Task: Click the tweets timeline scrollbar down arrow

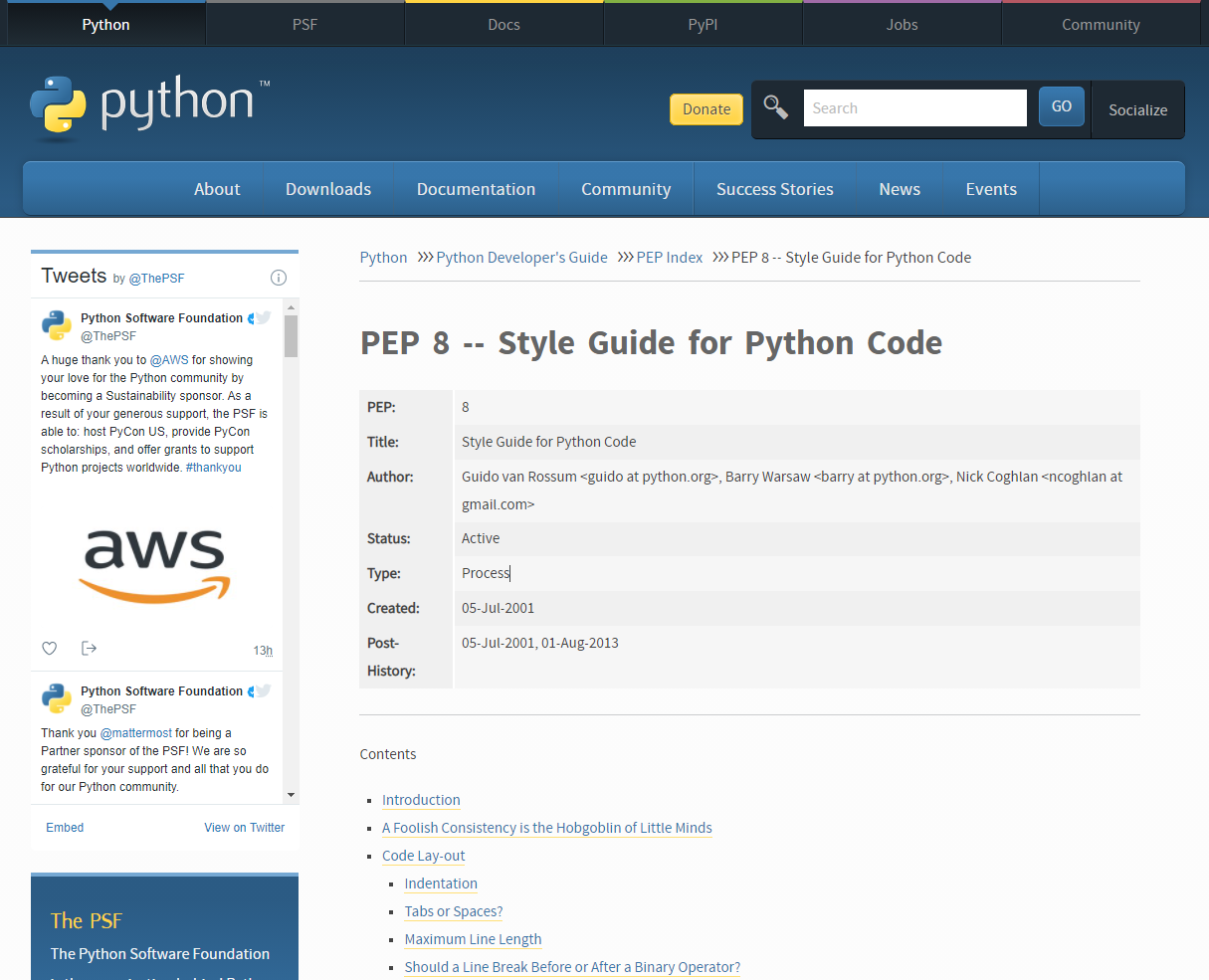Action: point(291,795)
